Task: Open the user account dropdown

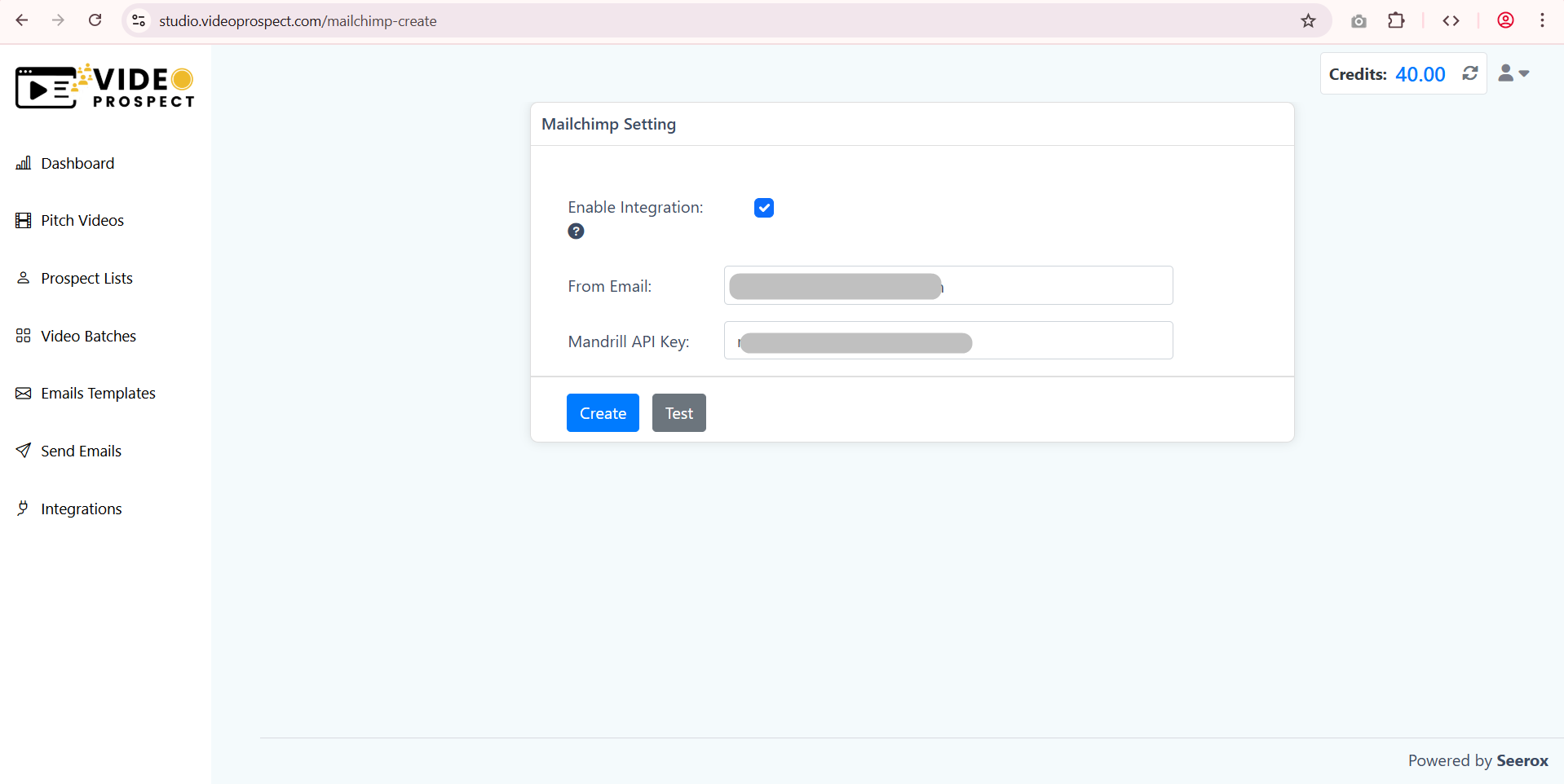Action: click(1514, 73)
